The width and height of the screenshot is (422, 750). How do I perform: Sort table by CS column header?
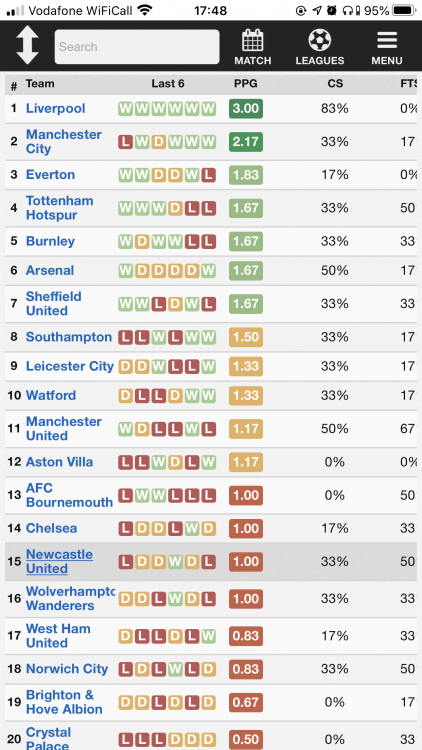pyautogui.click(x=335, y=84)
